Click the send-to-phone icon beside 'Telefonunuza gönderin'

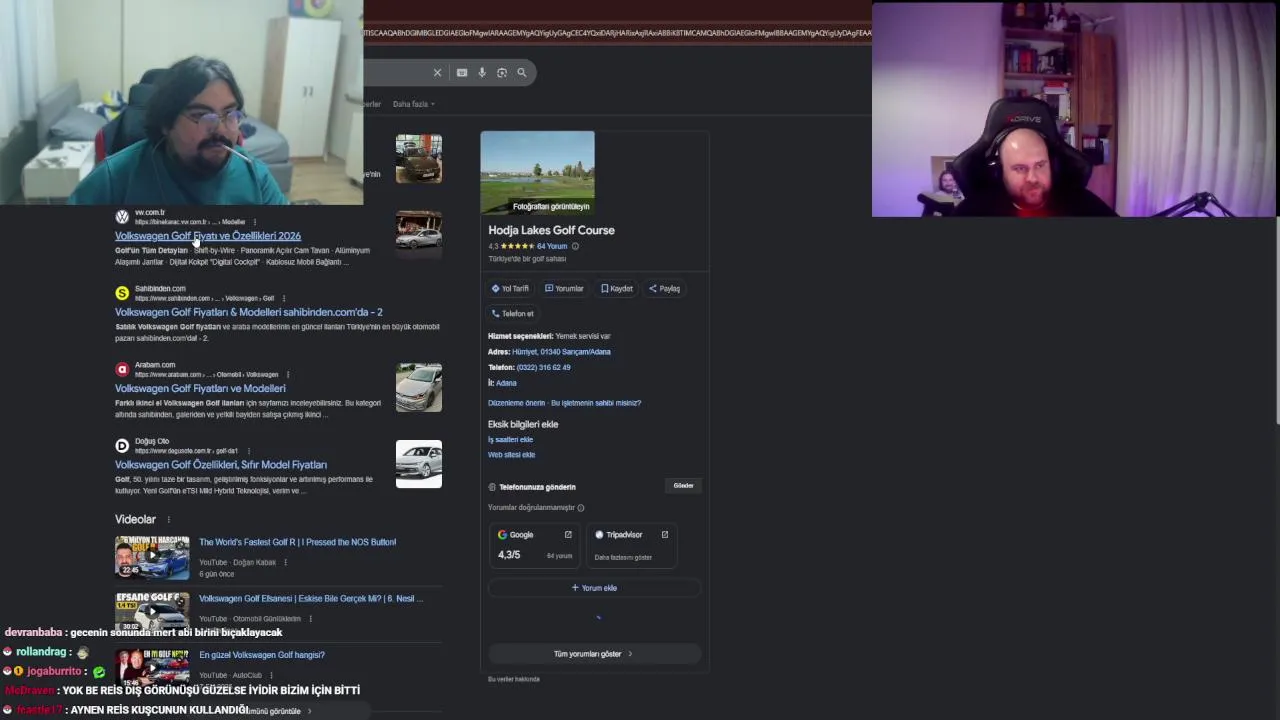[492, 487]
